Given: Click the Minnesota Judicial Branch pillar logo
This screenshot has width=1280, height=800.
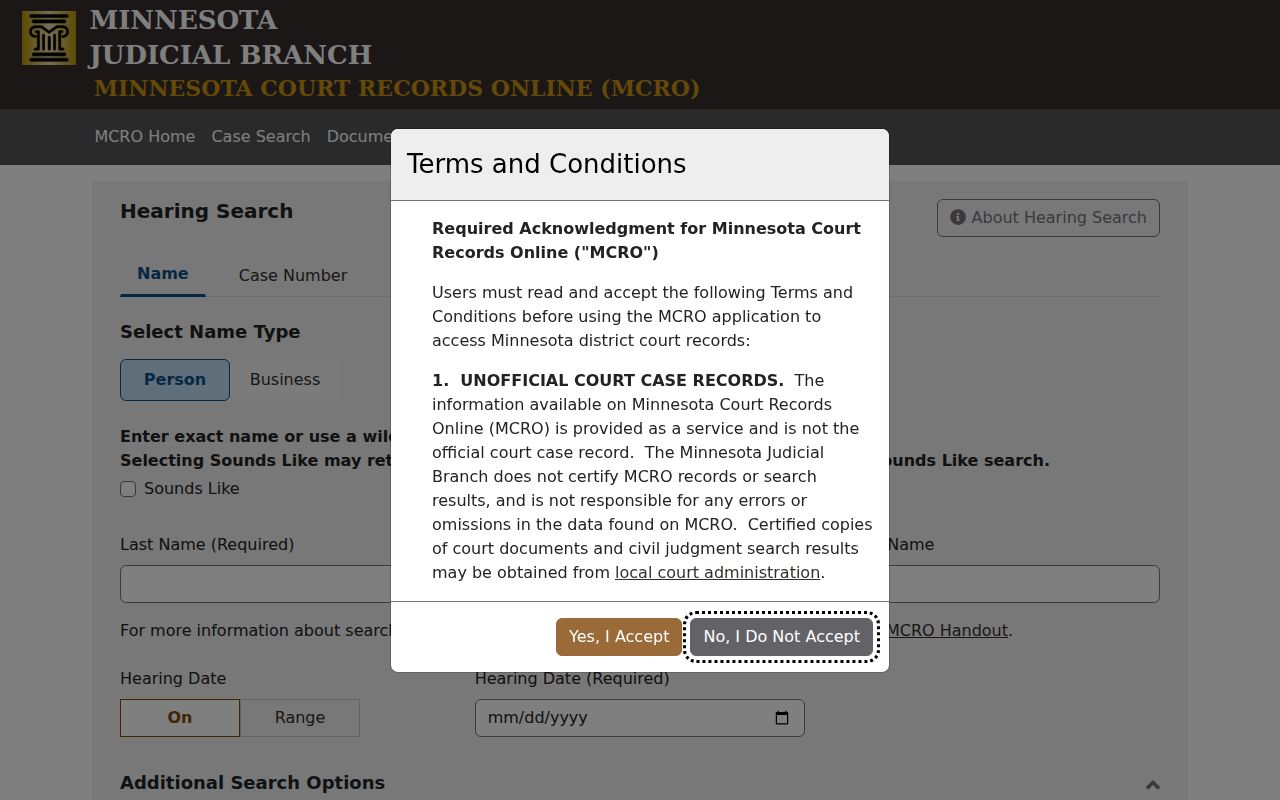Looking at the screenshot, I should [49, 38].
